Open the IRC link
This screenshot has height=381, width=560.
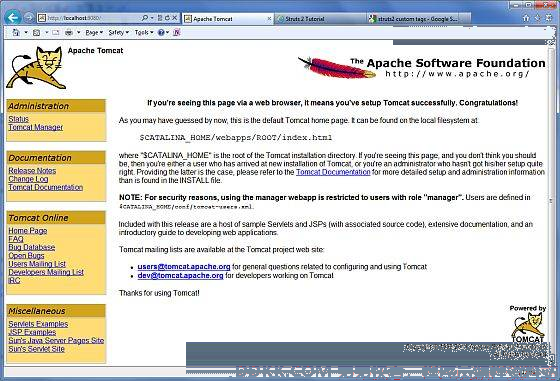14,280
